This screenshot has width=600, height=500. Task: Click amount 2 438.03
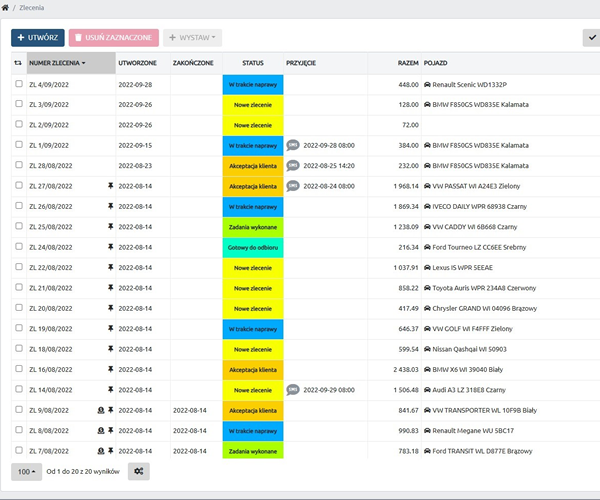pos(406,370)
